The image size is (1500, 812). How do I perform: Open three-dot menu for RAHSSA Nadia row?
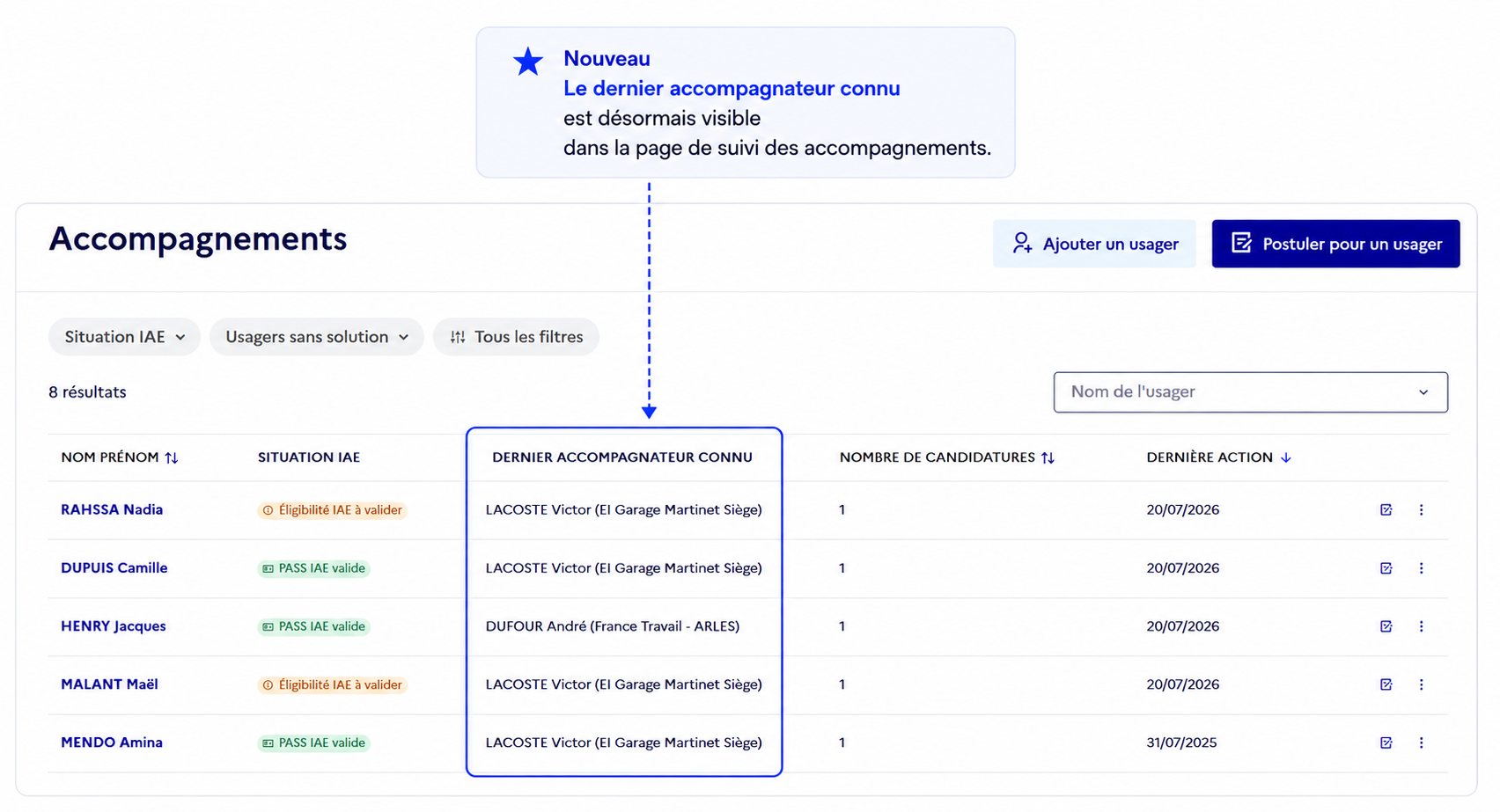[1421, 510]
